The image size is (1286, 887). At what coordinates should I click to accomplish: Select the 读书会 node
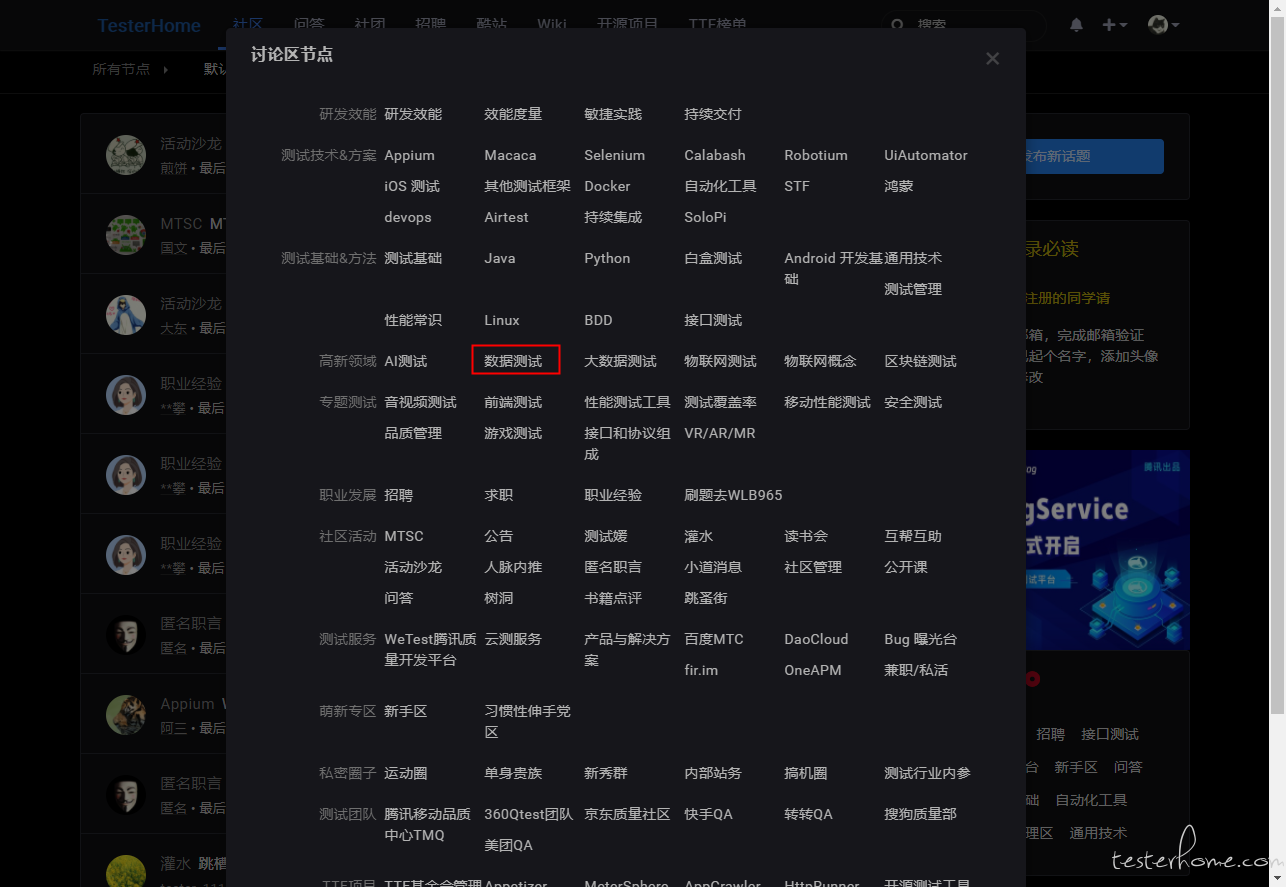click(806, 536)
